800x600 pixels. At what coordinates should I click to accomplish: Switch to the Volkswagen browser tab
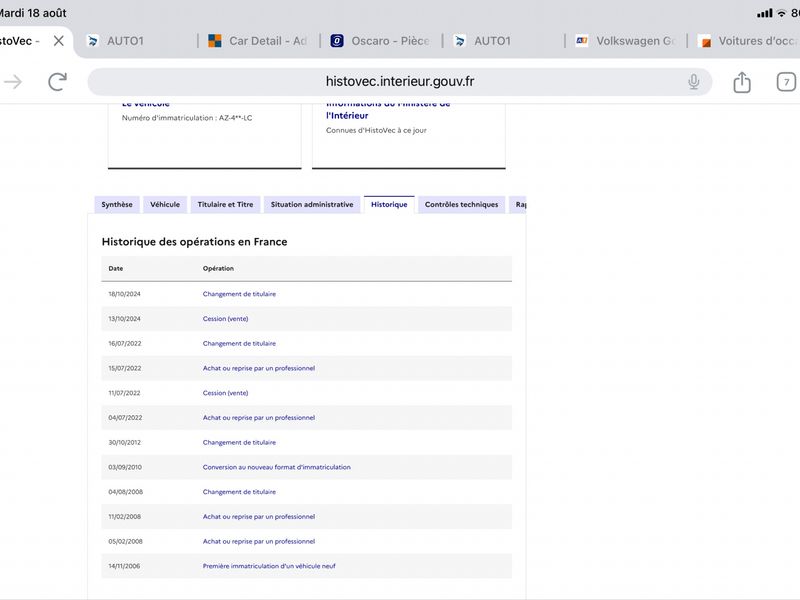626,41
